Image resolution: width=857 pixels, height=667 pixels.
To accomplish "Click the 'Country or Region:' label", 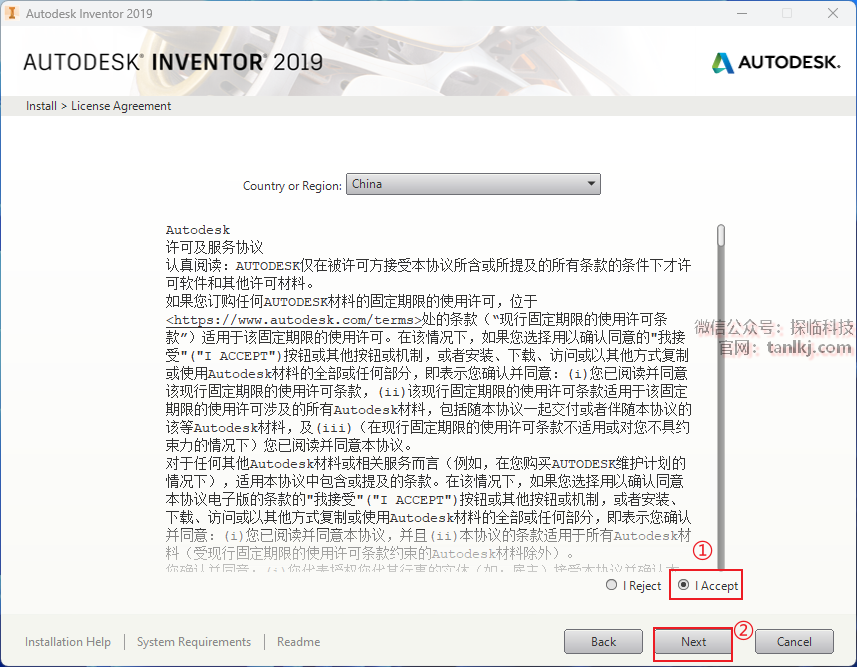I will 292,186.
